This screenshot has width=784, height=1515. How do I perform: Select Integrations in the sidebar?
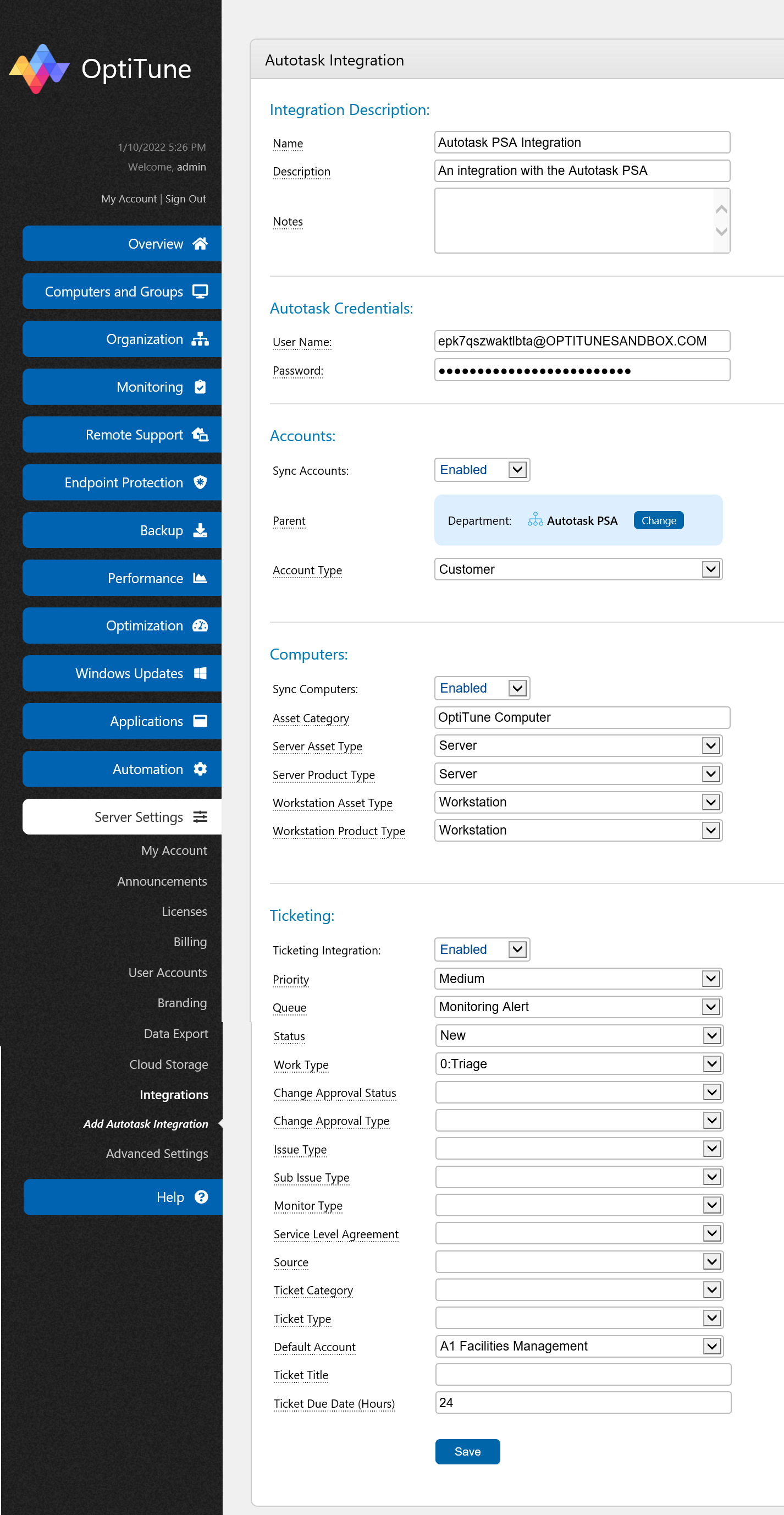[x=174, y=1094]
